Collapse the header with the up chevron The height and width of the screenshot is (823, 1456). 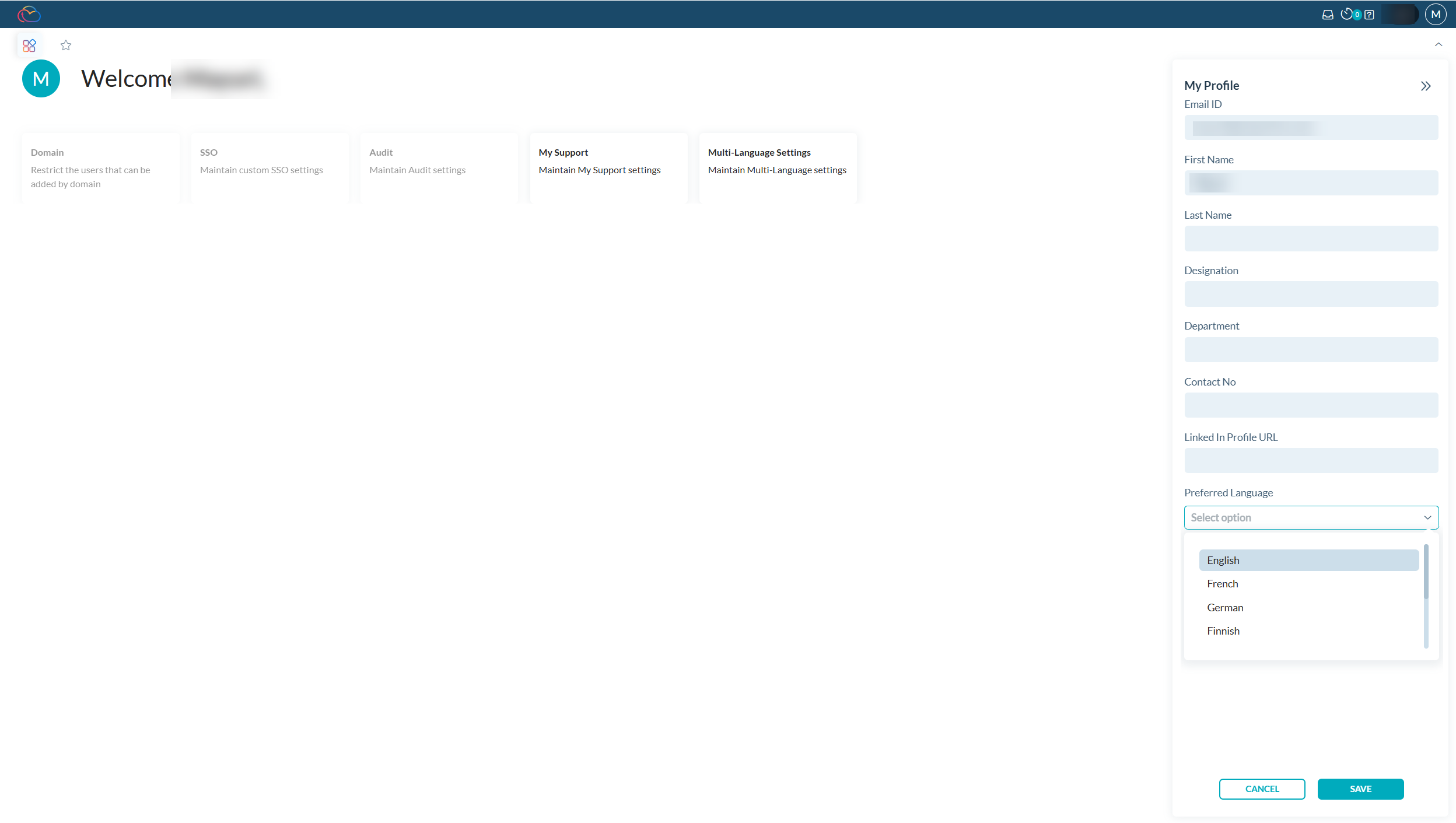(x=1438, y=44)
